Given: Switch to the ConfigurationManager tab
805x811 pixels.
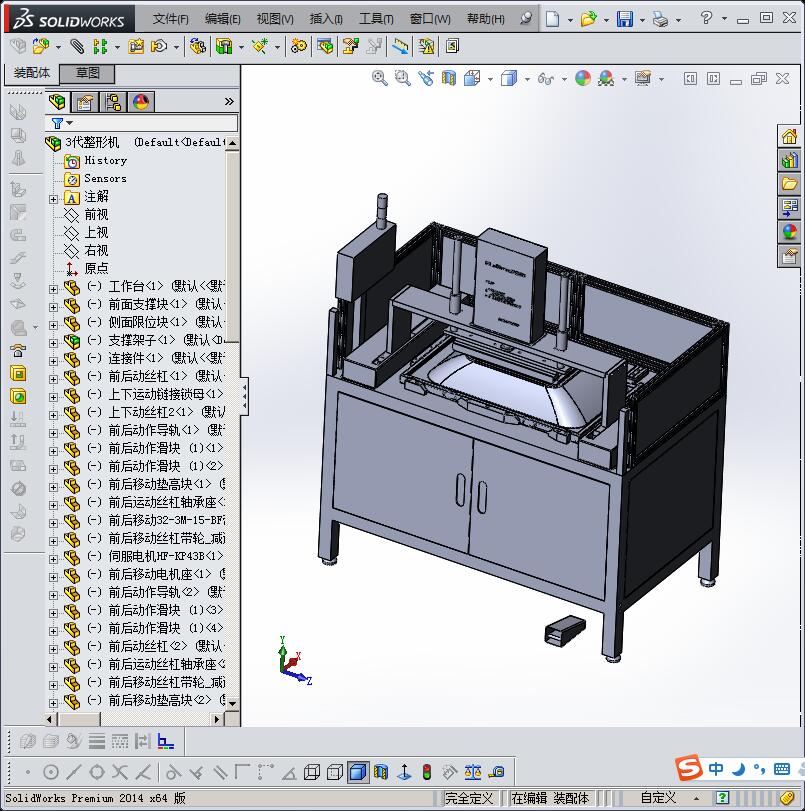Looking at the screenshot, I should (x=113, y=102).
